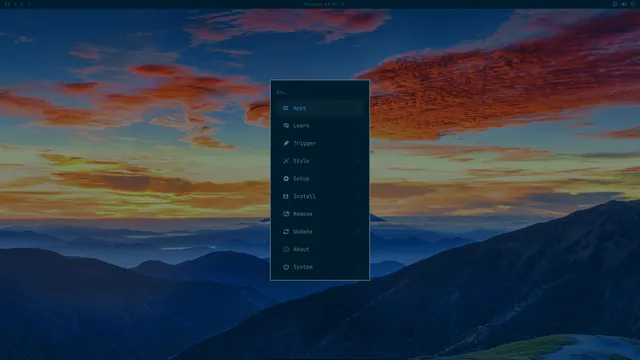Viewport: 640px width, 360px height.
Task: Click the Style brush icon
Action: point(286,161)
